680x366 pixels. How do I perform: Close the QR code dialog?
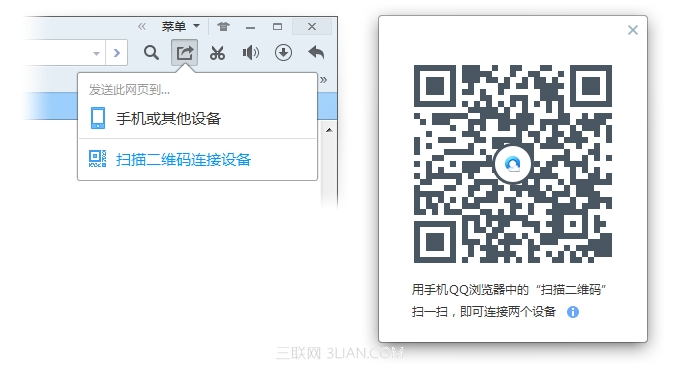[633, 30]
